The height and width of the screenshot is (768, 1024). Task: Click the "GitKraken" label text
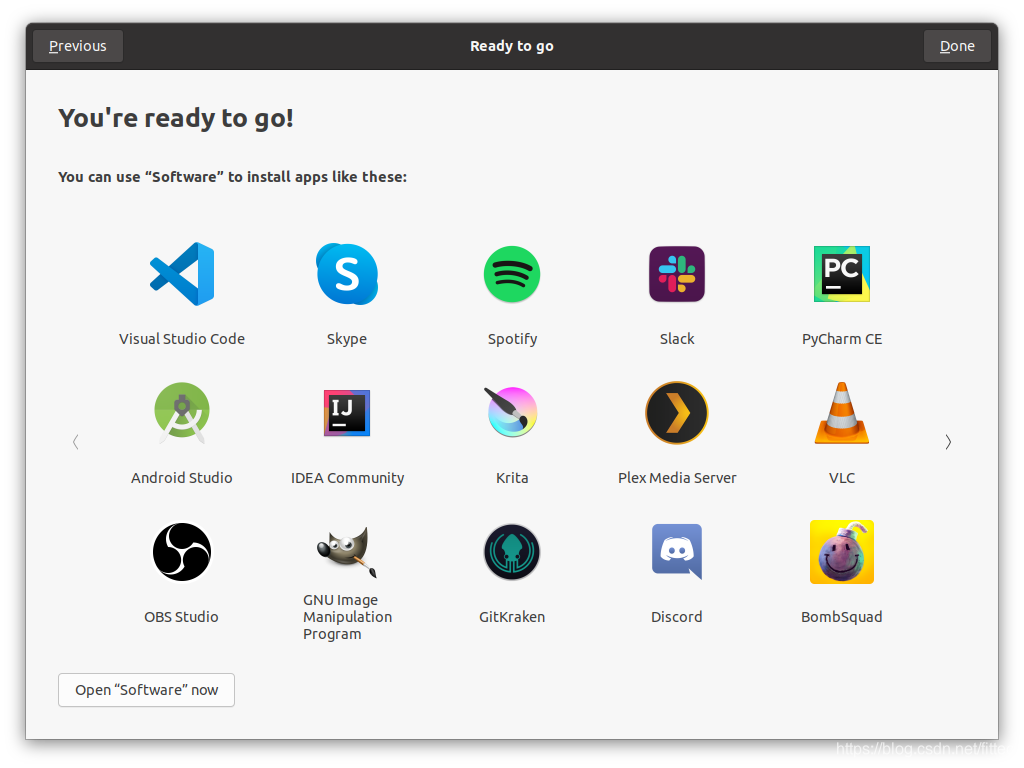(x=512, y=617)
